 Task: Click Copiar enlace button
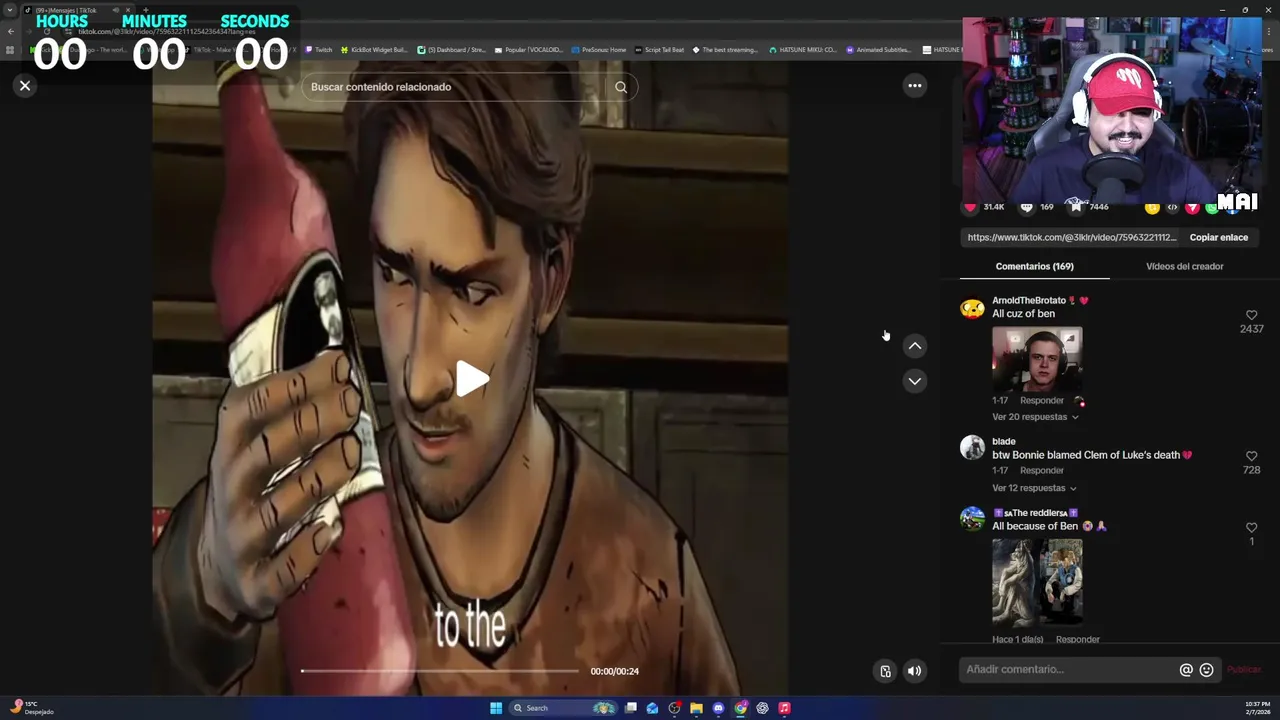click(1218, 238)
